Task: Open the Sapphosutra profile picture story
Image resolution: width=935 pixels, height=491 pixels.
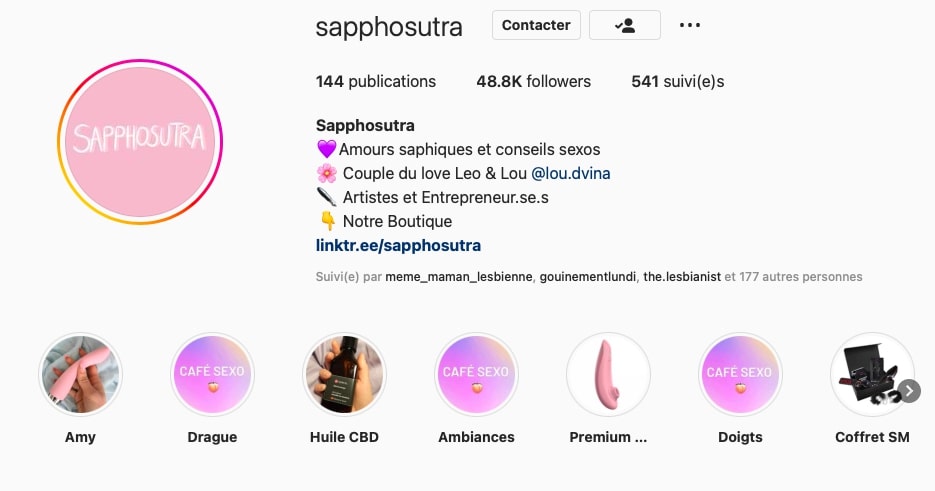Action: click(x=140, y=142)
